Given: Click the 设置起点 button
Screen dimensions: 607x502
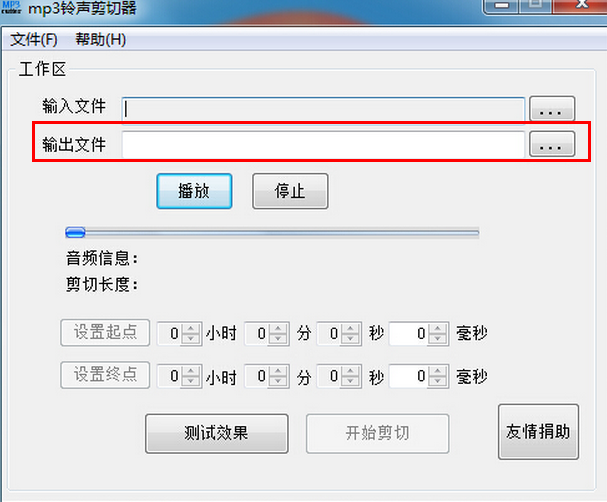Looking at the screenshot, I should click(x=105, y=332).
